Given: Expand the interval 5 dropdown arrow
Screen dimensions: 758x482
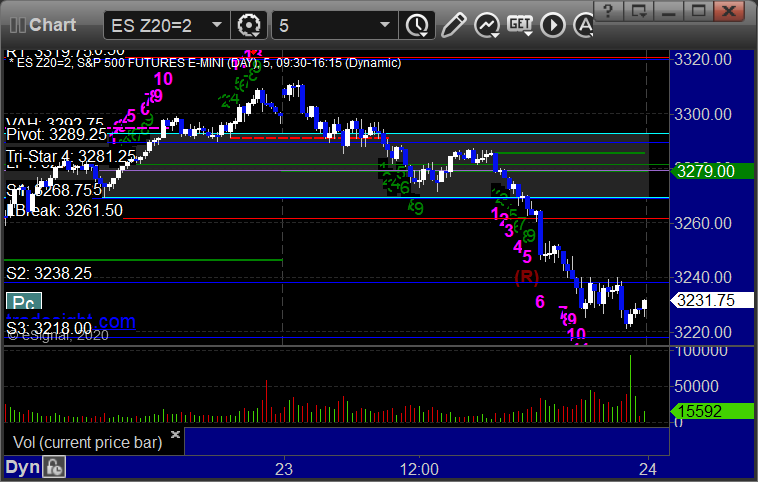Looking at the screenshot, I should 385,25.
